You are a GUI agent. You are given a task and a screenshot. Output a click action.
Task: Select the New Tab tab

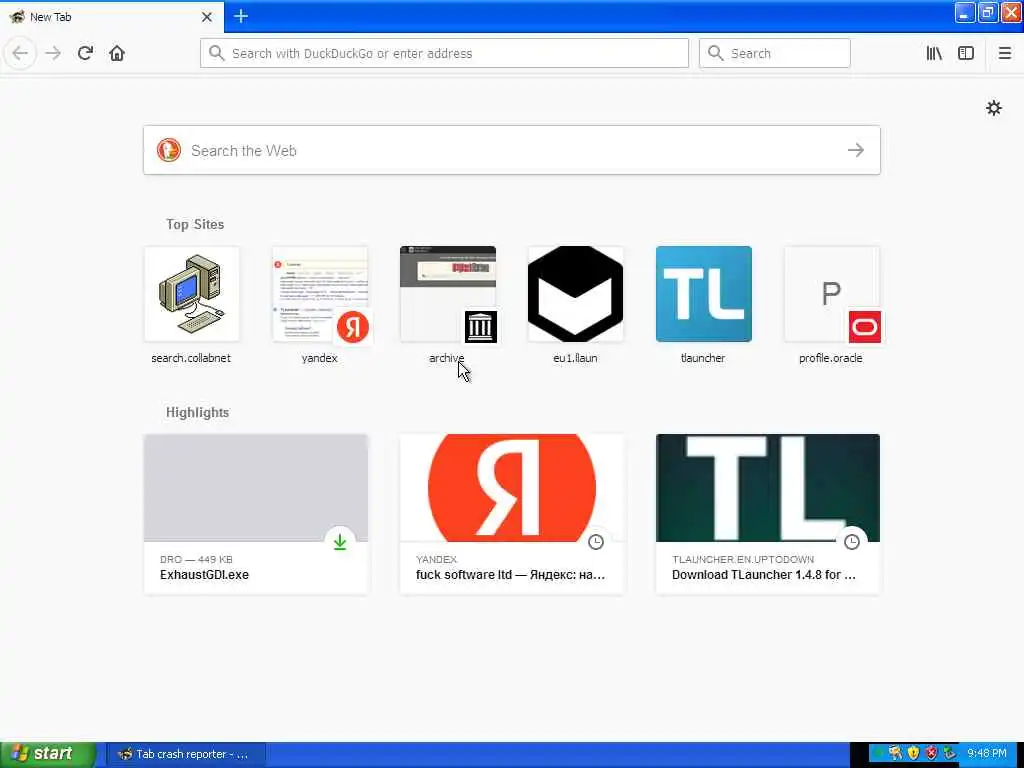[x=112, y=17]
